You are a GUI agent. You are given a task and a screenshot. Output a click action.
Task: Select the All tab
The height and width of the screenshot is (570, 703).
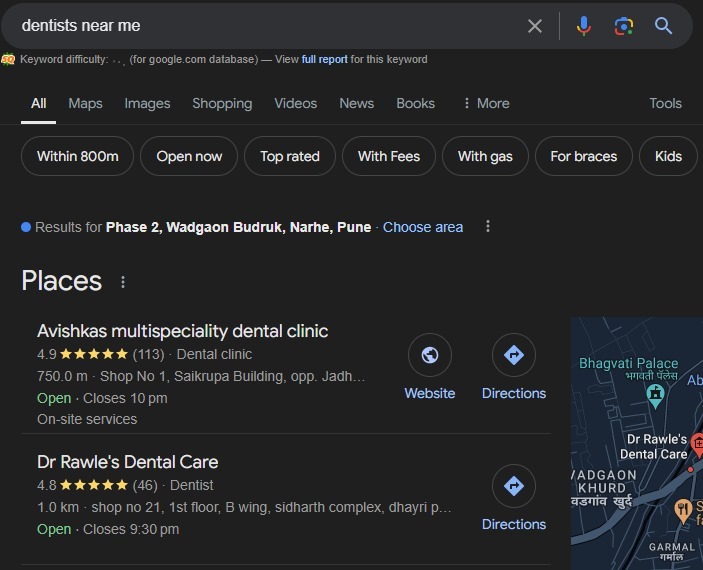click(x=39, y=104)
